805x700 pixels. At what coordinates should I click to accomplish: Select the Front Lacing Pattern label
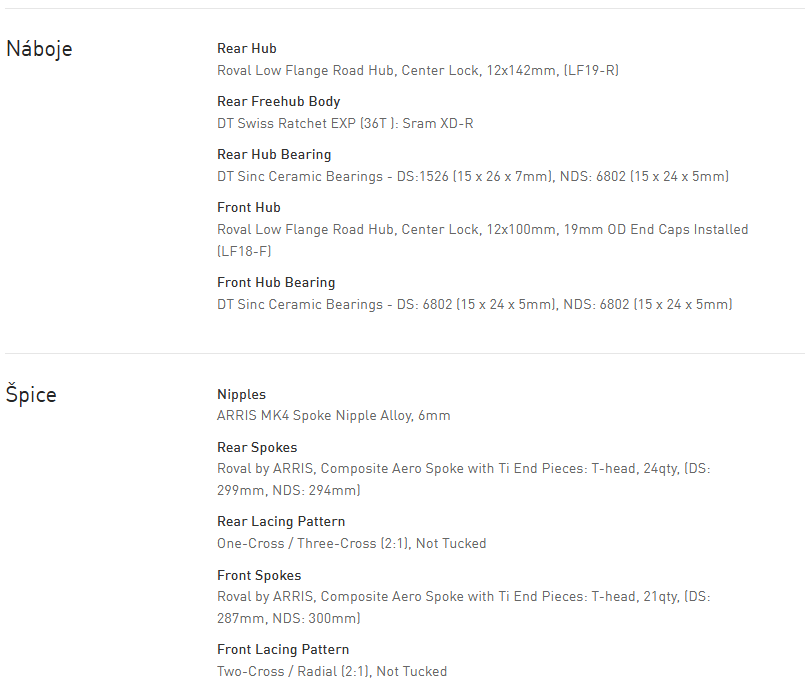pyautogui.click(x=283, y=649)
